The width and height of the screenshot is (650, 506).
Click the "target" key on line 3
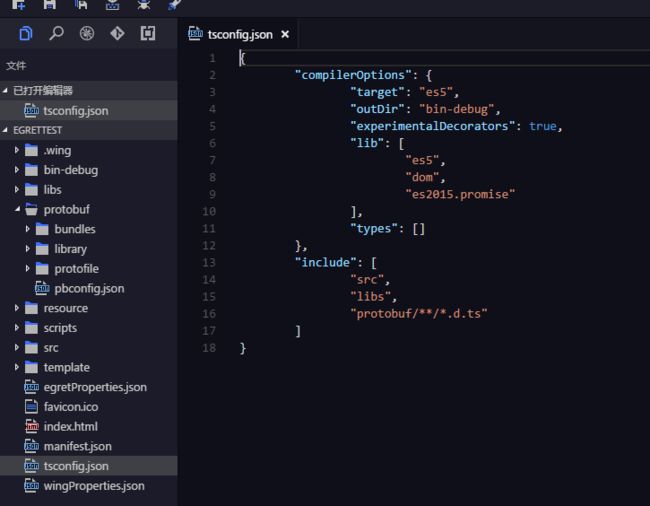click(377, 92)
